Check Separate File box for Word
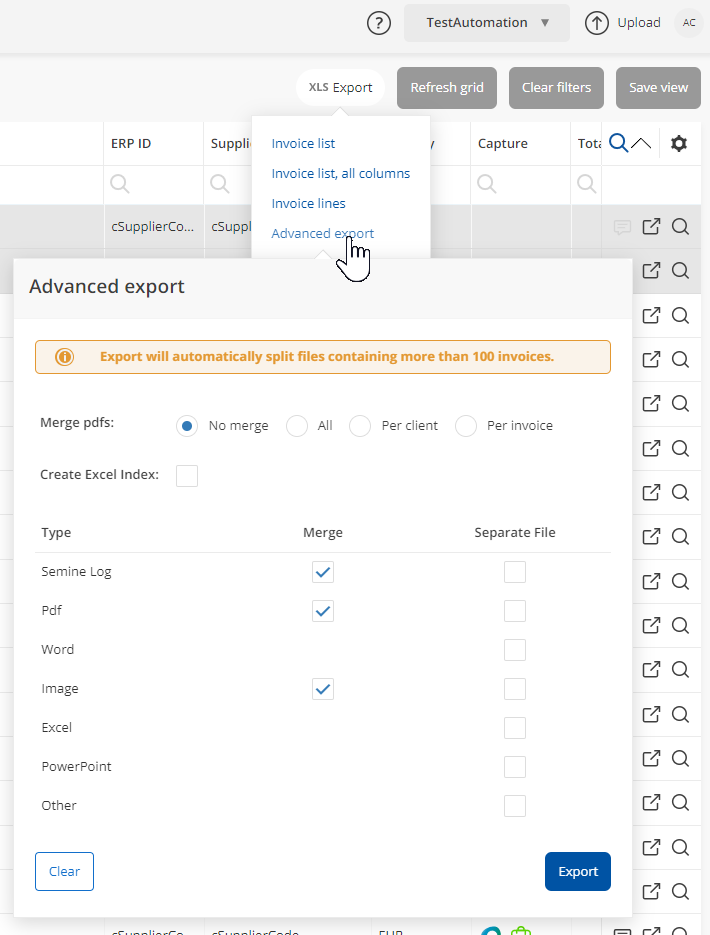This screenshot has width=710, height=935. click(x=515, y=650)
